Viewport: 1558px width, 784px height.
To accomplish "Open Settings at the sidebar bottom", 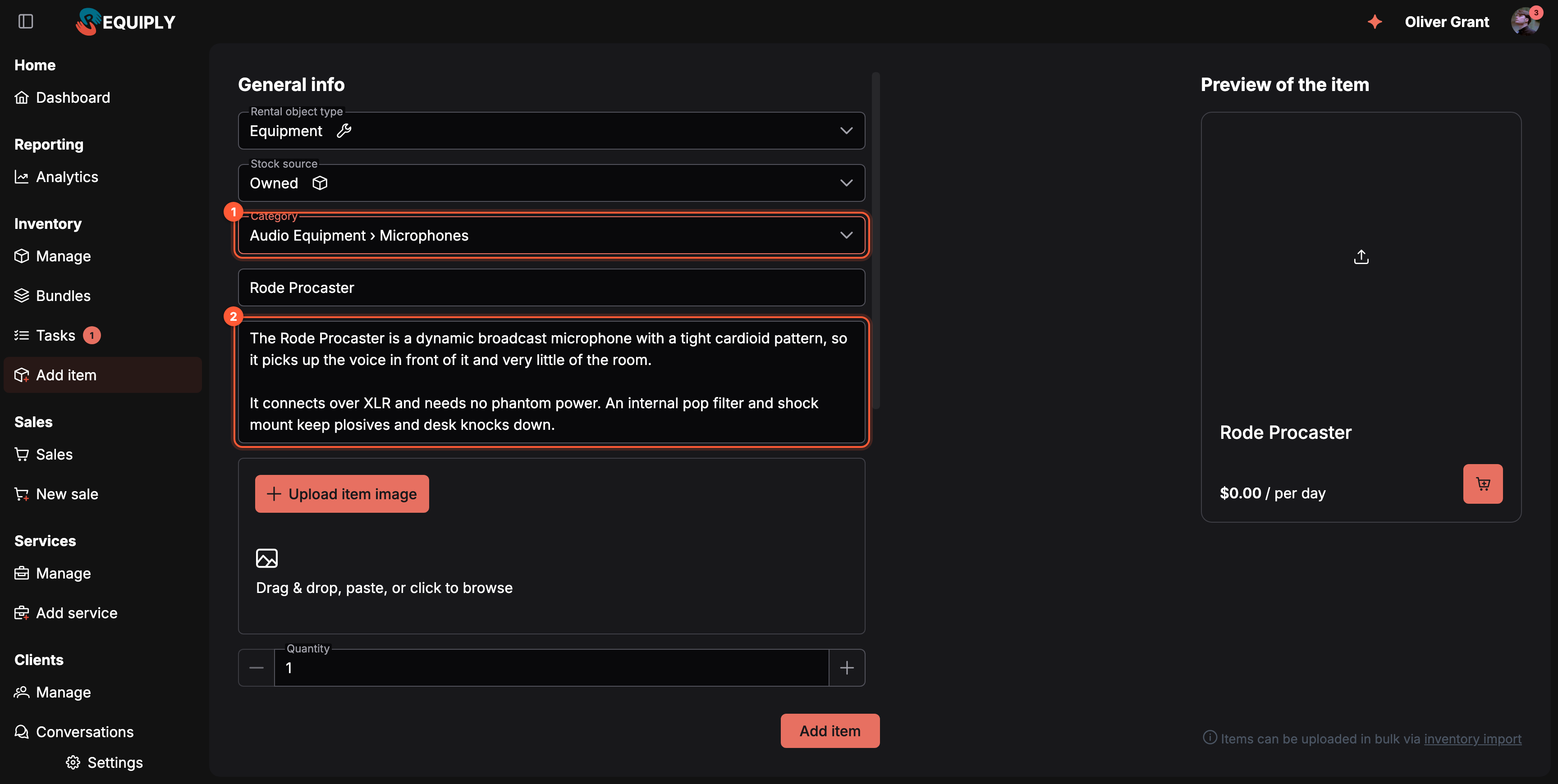I will click(x=104, y=762).
